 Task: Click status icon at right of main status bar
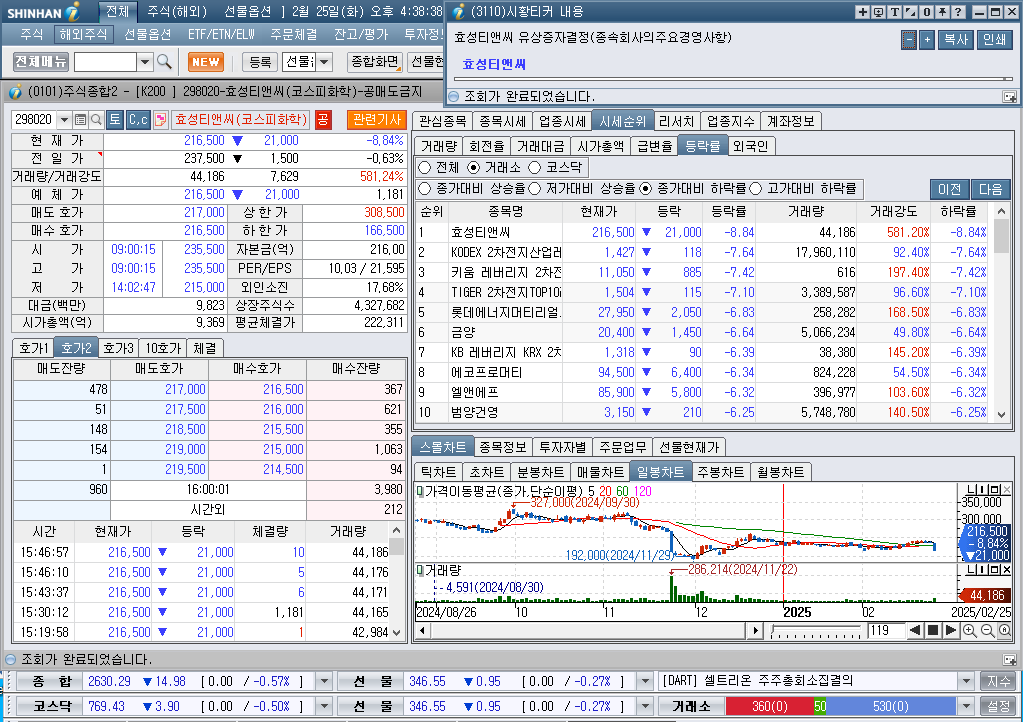click(x=1009, y=660)
